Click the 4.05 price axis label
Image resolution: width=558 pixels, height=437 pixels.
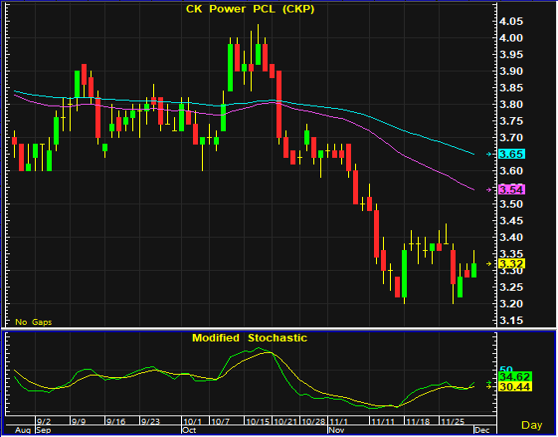(x=511, y=22)
